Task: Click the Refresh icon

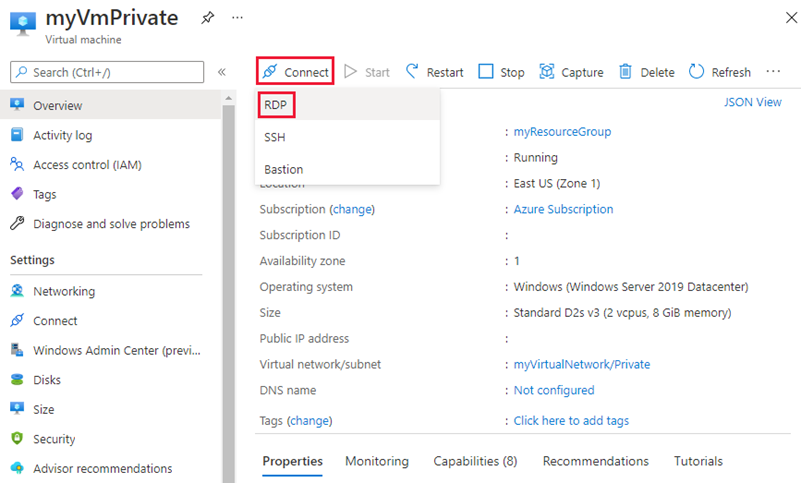Action: coord(696,72)
